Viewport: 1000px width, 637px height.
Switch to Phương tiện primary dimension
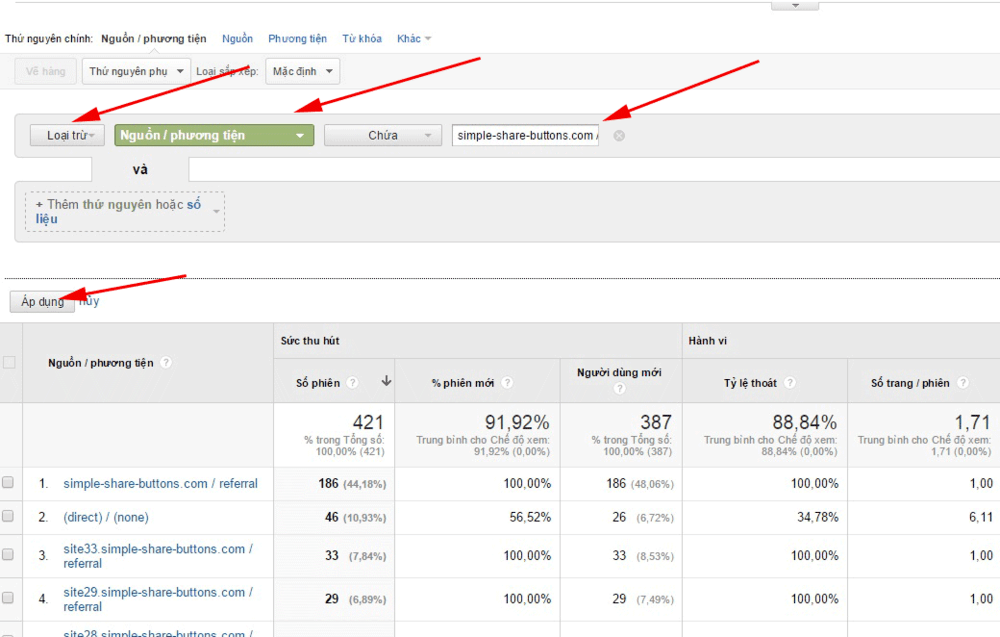tap(297, 38)
